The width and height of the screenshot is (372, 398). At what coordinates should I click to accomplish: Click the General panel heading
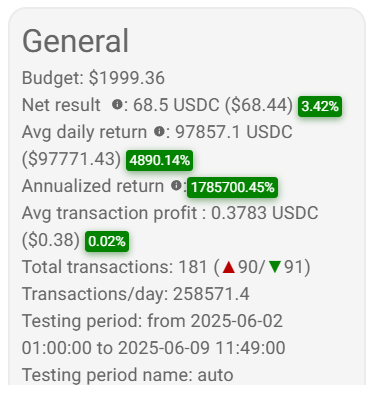tap(75, 41)
